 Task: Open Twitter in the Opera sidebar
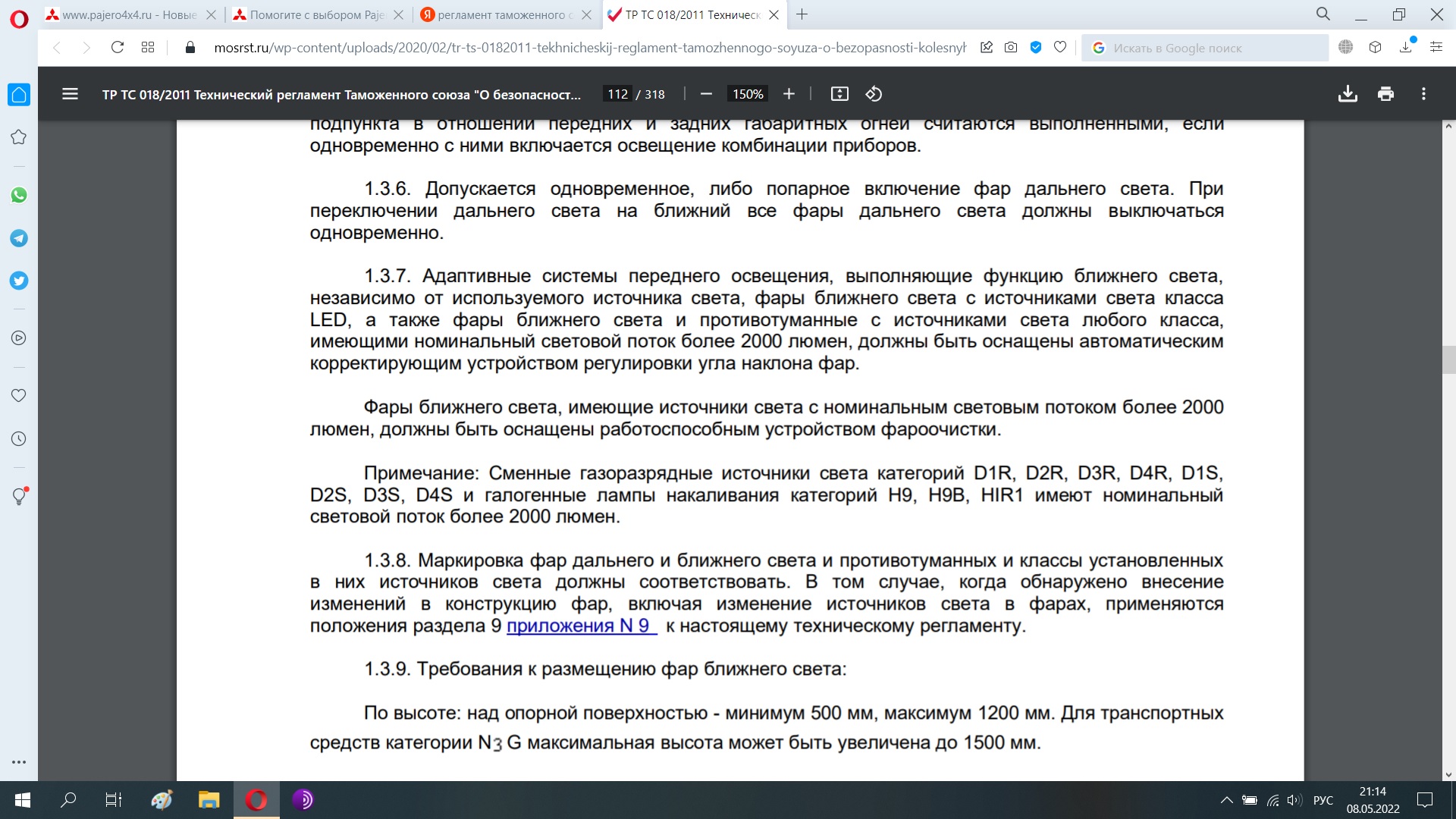click(19, 281)
